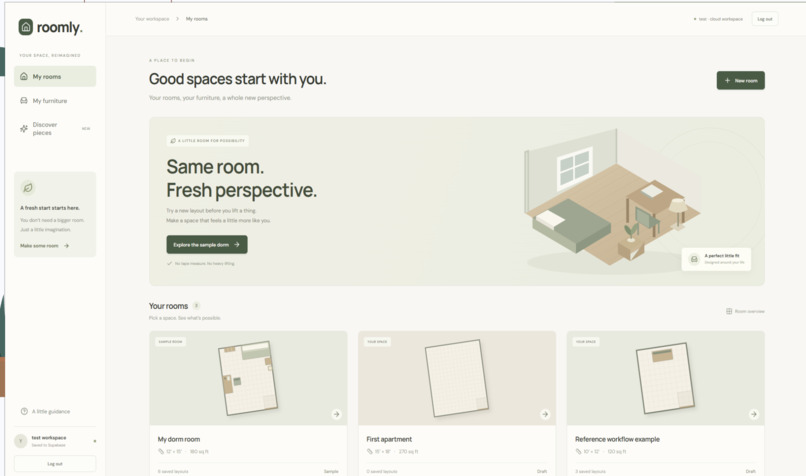The height and width of the screenshot is (476, 806).
Task: Click the ruler icon under My dorm room
Action: pyautogui.click(x=161, y=451)
